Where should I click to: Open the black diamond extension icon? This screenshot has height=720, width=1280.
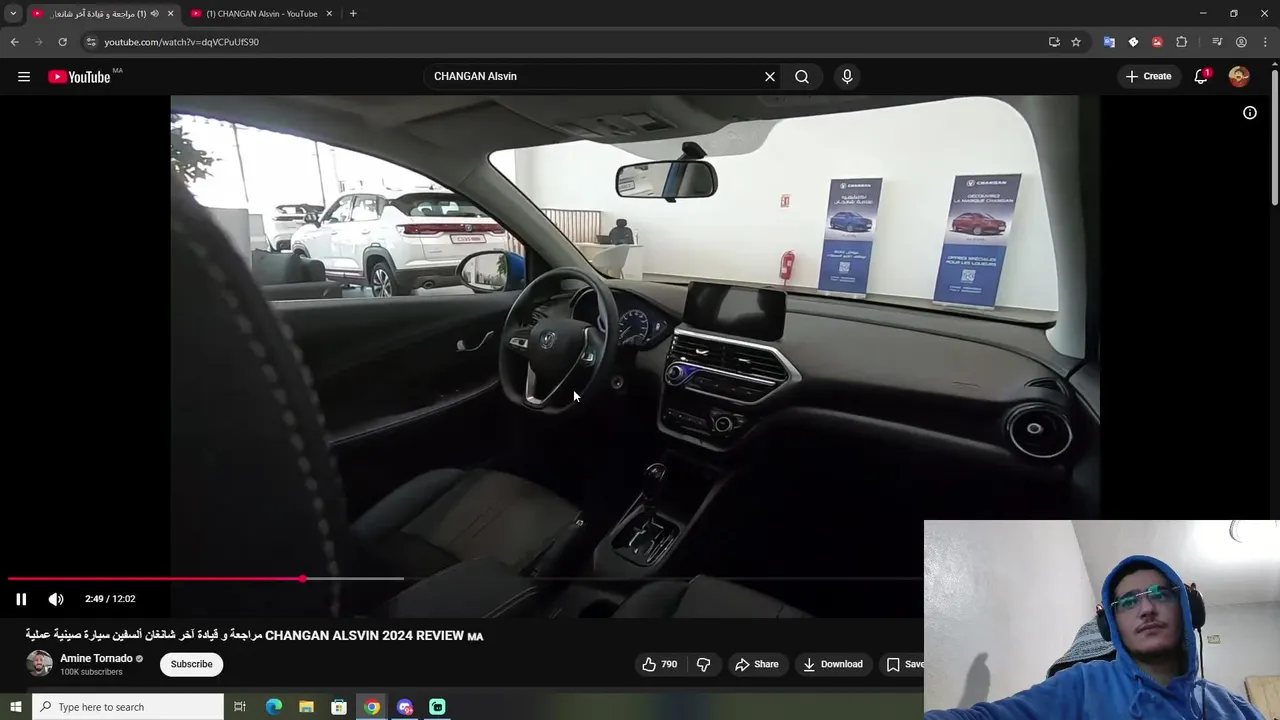(1133, 42)
